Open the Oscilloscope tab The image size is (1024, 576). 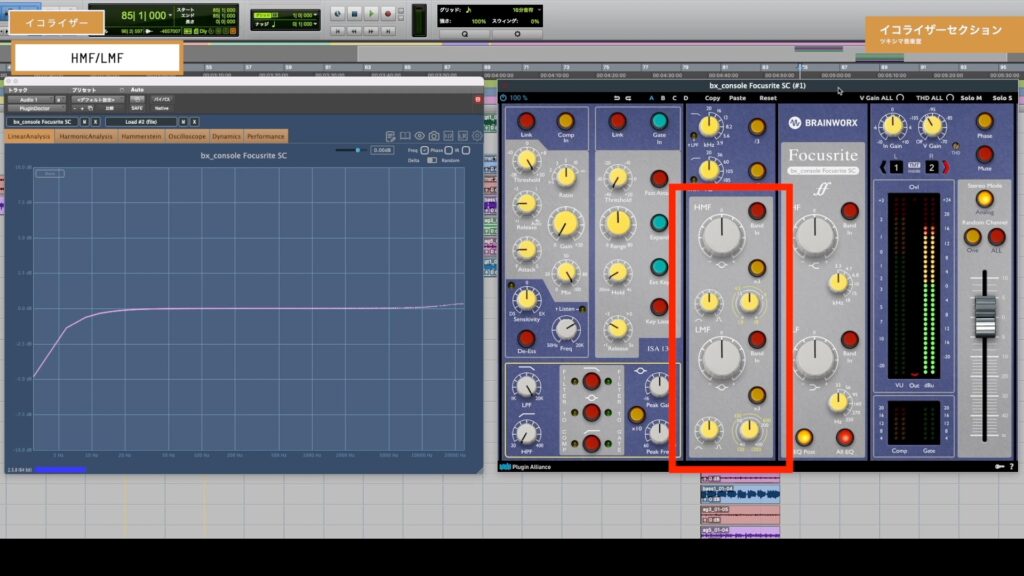coord(187,136)
